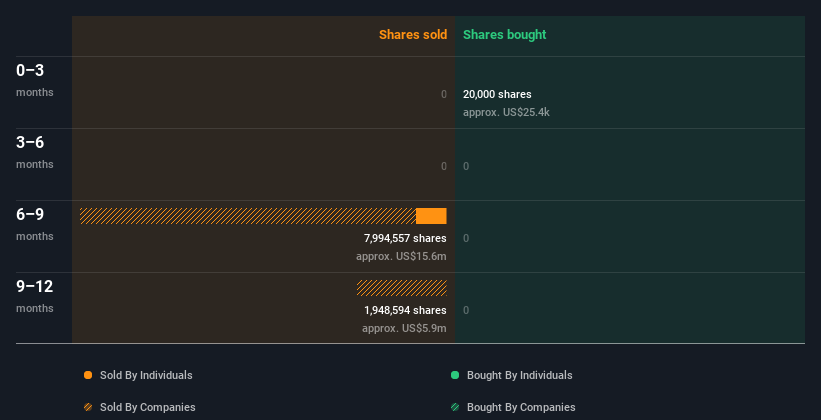821x420 pixels.
Task: Click the Shares sold column header
Action: [x=413, y=35]
